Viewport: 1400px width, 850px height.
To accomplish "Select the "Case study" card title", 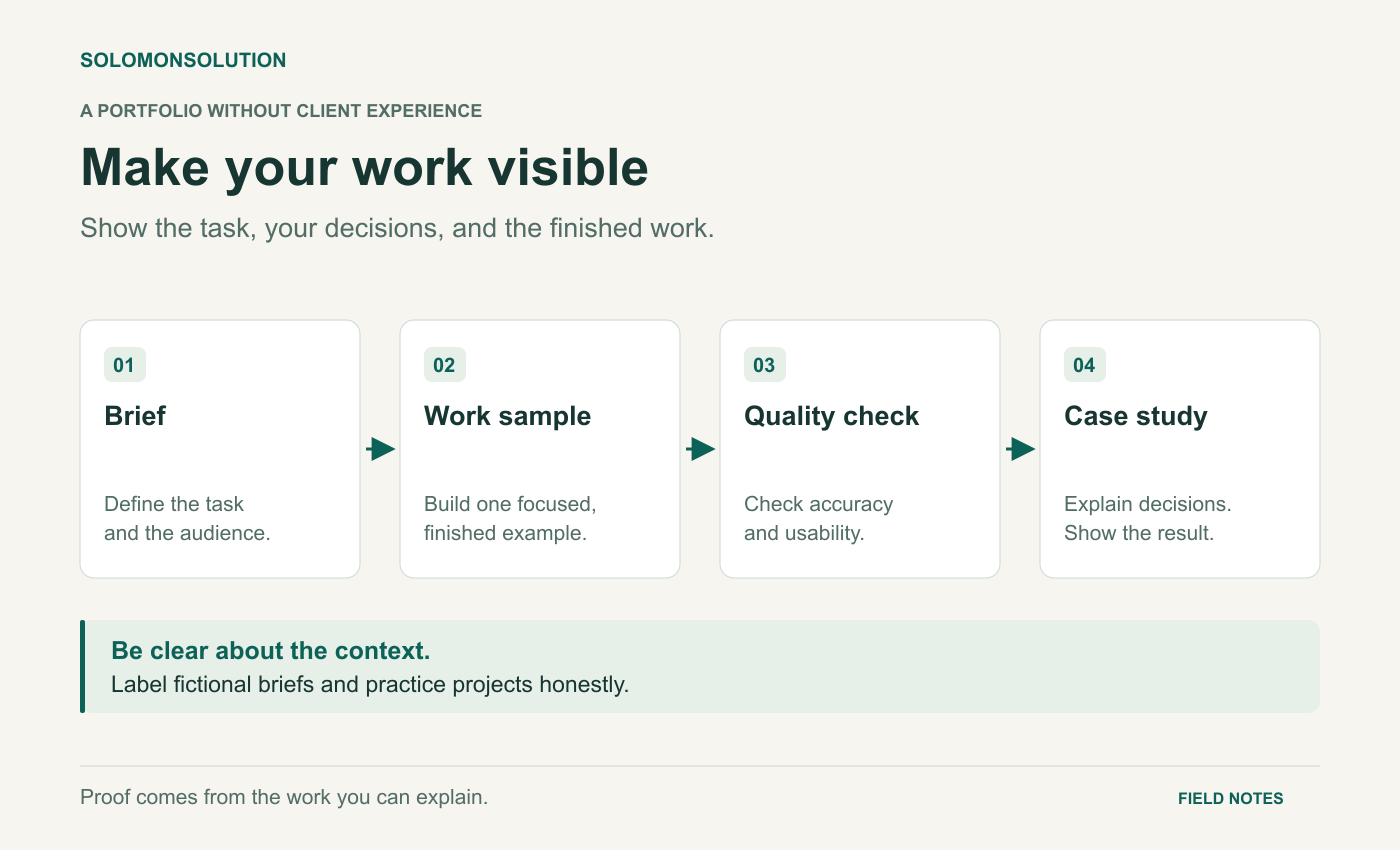I will tap(1136, 416).
